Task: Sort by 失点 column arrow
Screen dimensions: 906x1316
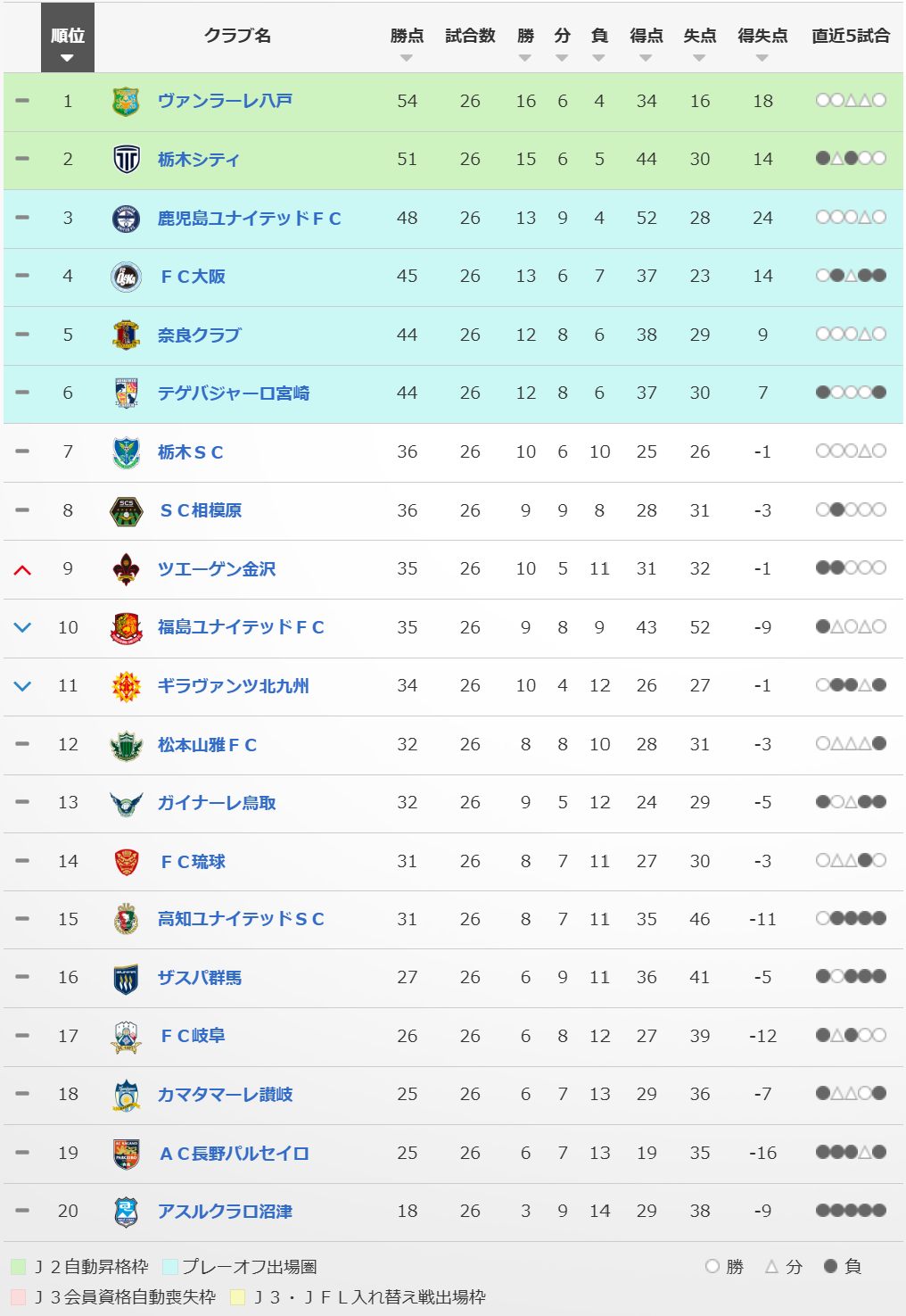Action: click(x=699, y=58)
